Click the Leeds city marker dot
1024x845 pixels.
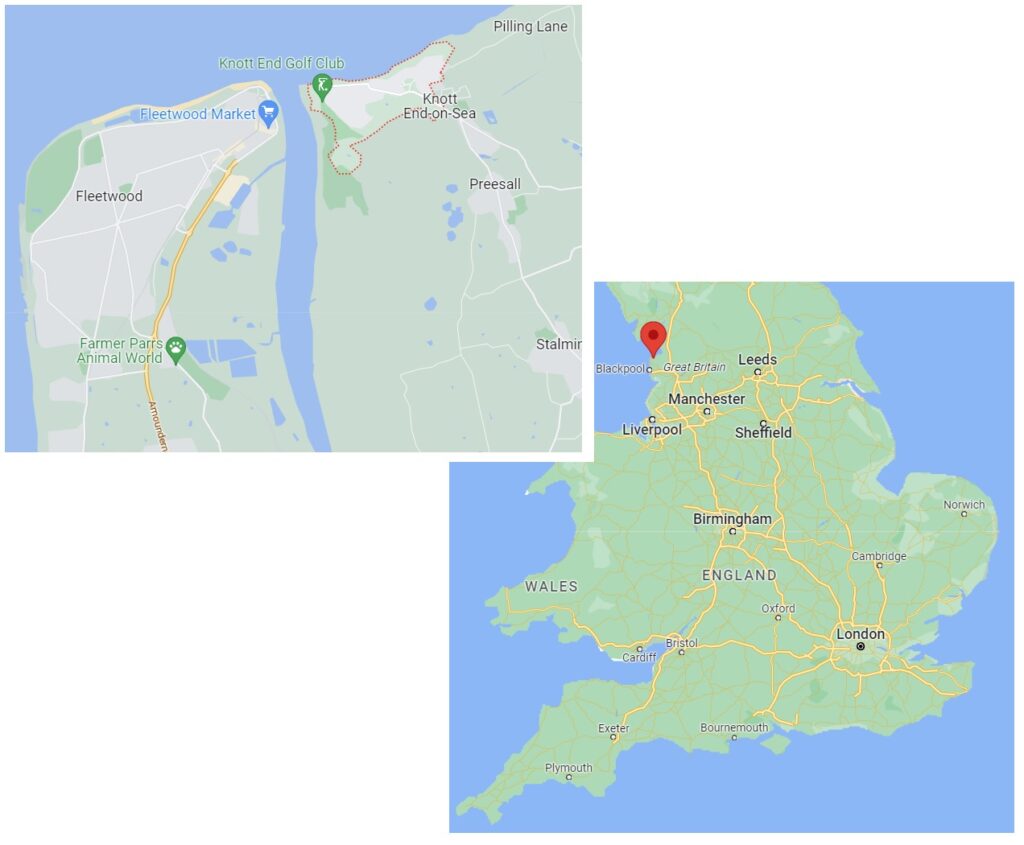[758, 372]
